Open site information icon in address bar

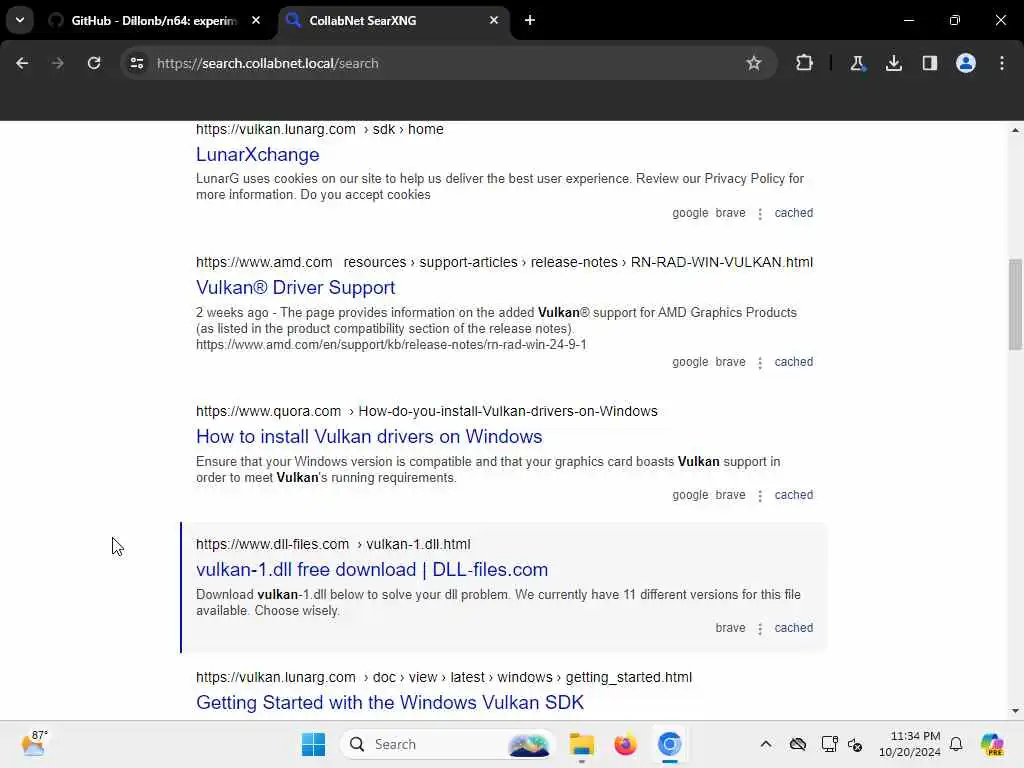pyautogui.click(x=137, y=63)
